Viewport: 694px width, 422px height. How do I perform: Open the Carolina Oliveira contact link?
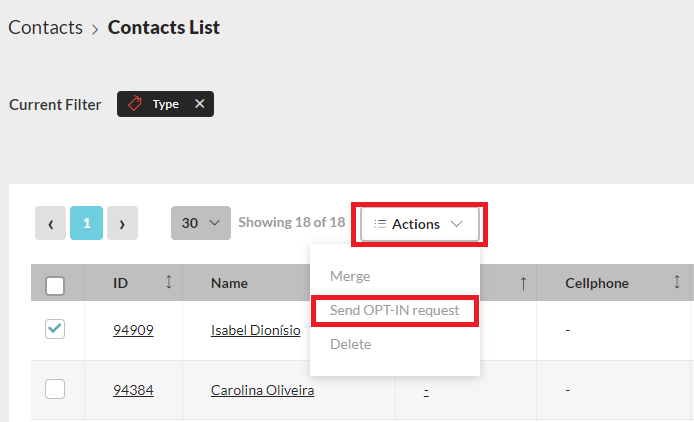(x=262, y=390)
